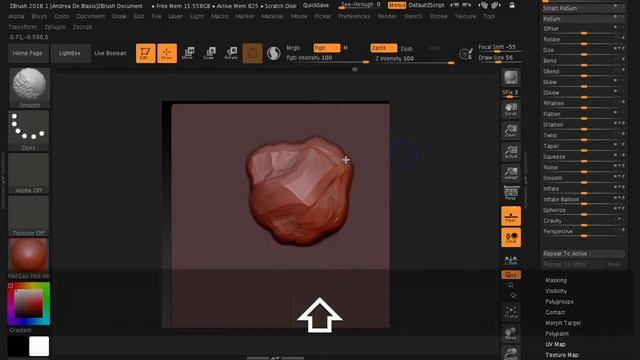Adjust the Draw Size slider
Viewport: 640px width, 360px height.
(x=499, y=59)
